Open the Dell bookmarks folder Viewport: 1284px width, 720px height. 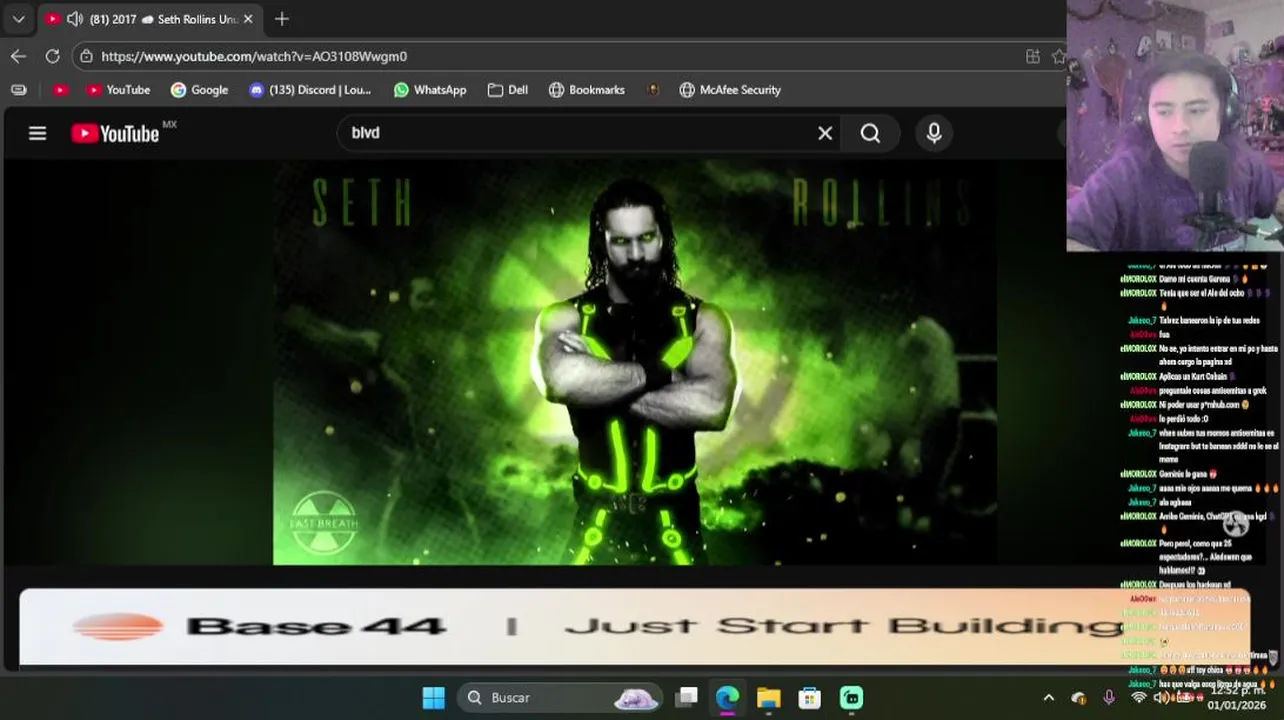(x=508, y=90)
